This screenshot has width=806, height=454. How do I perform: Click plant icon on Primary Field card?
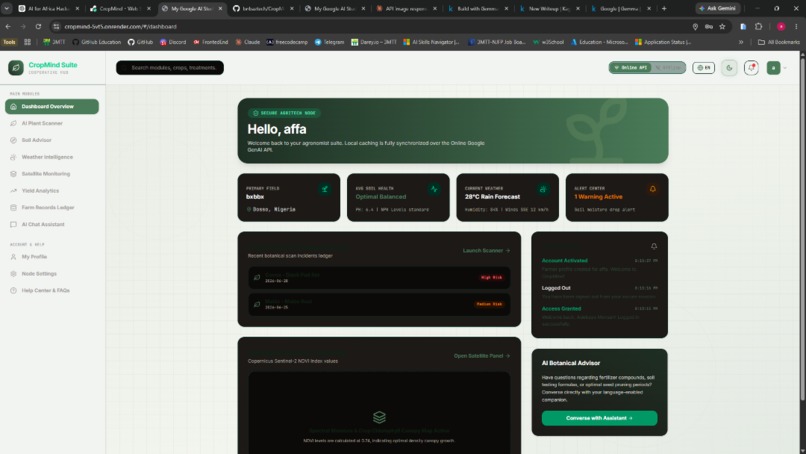click(x=324, y=189)
